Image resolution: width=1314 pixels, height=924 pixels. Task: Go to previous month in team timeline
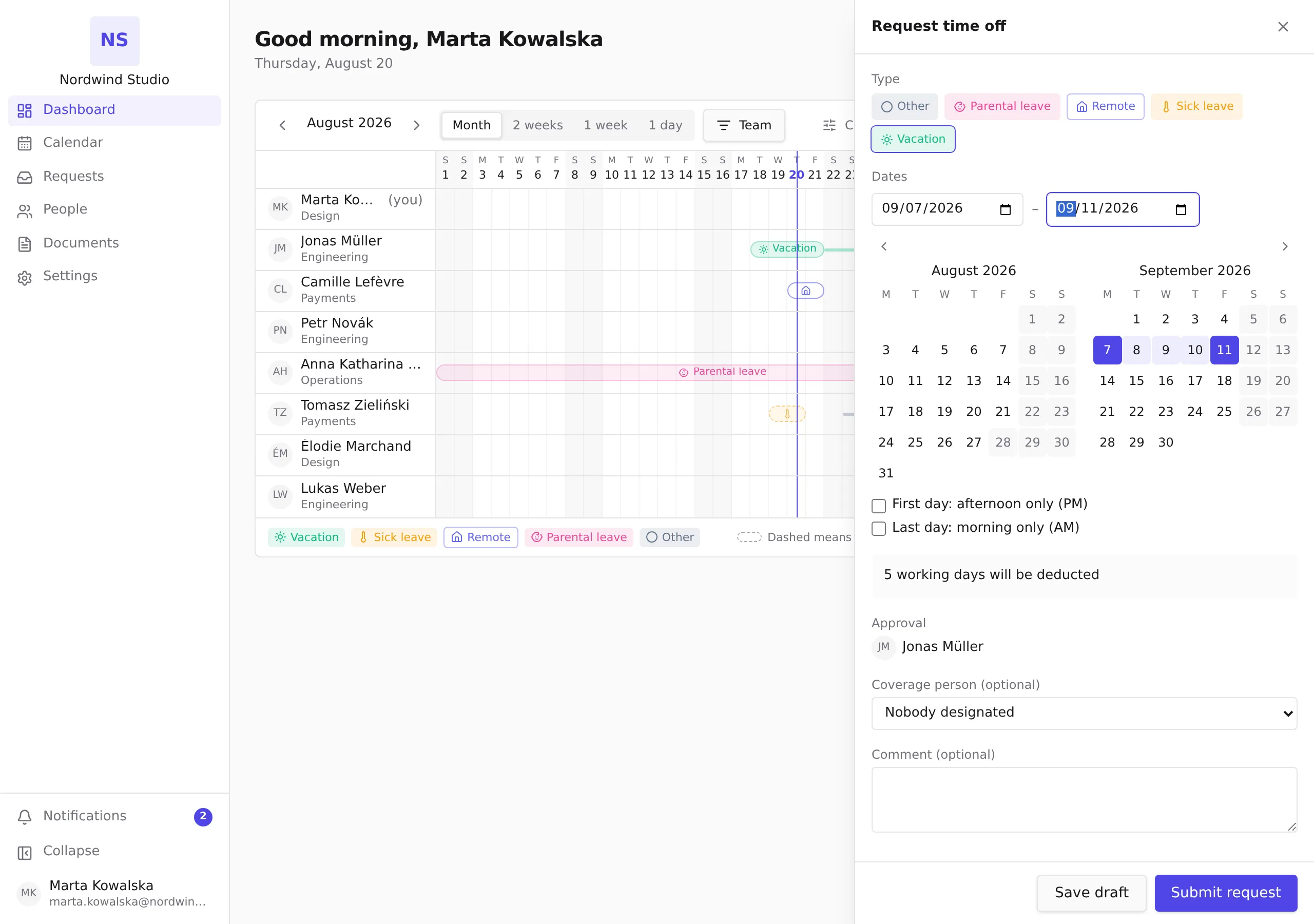[282, 125]
